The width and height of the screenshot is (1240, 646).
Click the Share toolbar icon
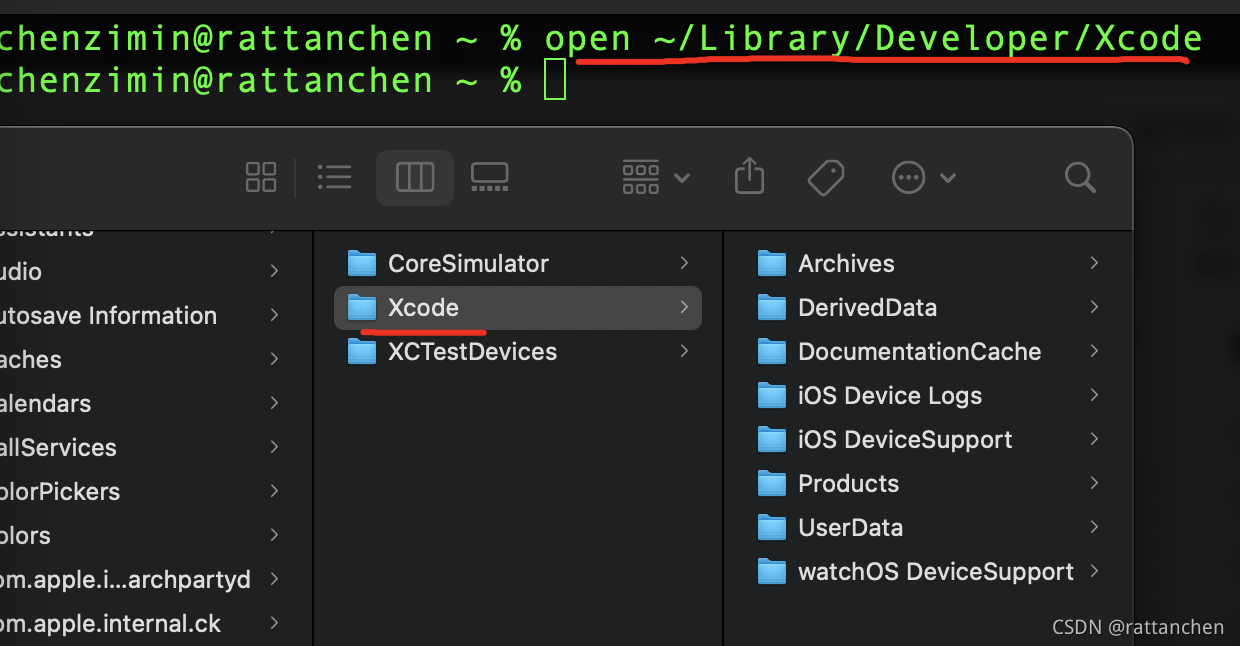[749, 177]
